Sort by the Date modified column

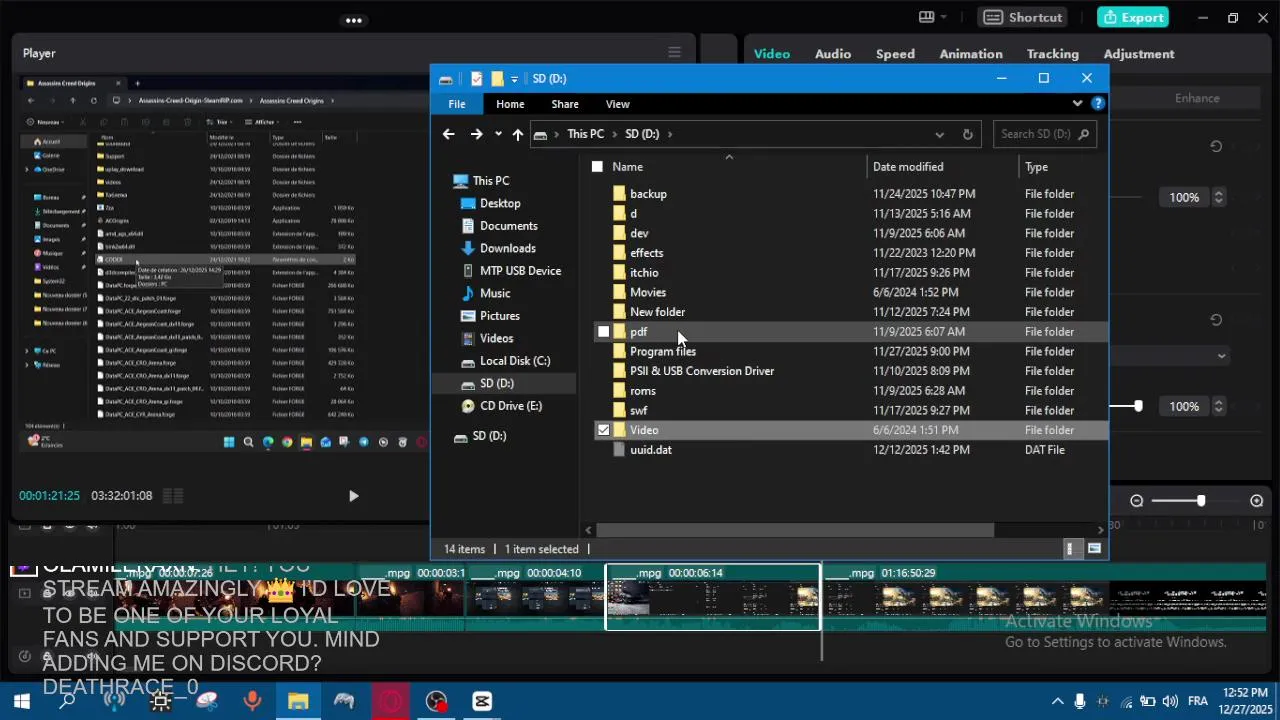908,167
